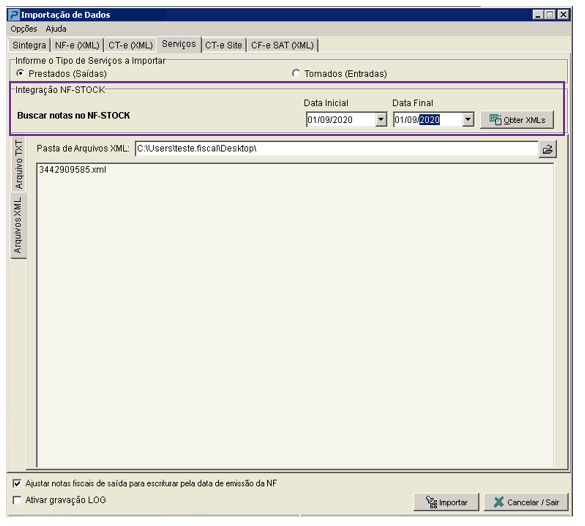Select file 3442909585.xml in the list
The width and height of the screenshot is (585, 526).
[73, 170]
